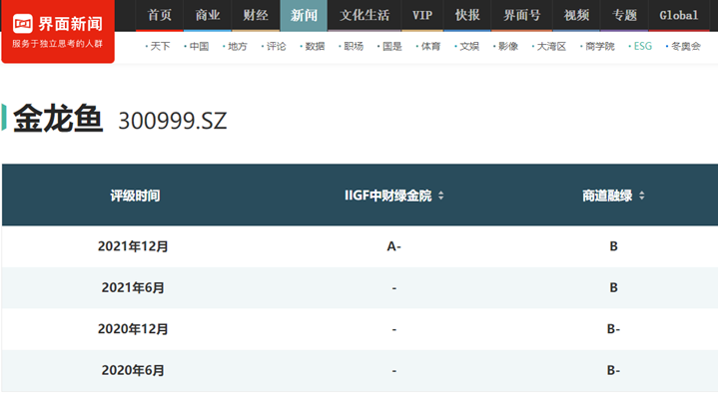Image resolution: width=718 pixels, height=394 pixels.
Task: Select the 2020年6月 date cell
Action: pos(133,370)
